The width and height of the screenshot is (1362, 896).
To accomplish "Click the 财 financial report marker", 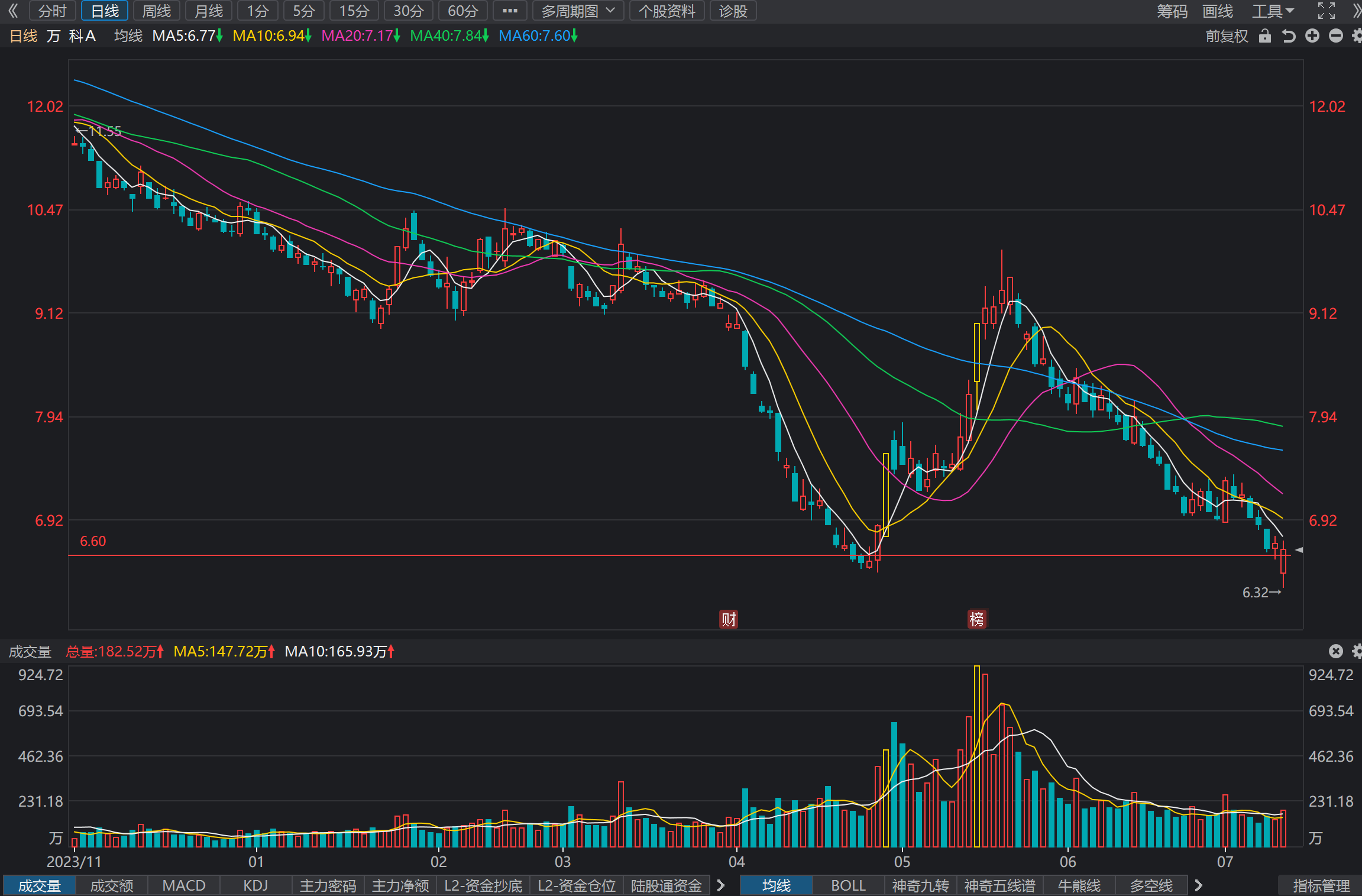I will coord(729,619).
